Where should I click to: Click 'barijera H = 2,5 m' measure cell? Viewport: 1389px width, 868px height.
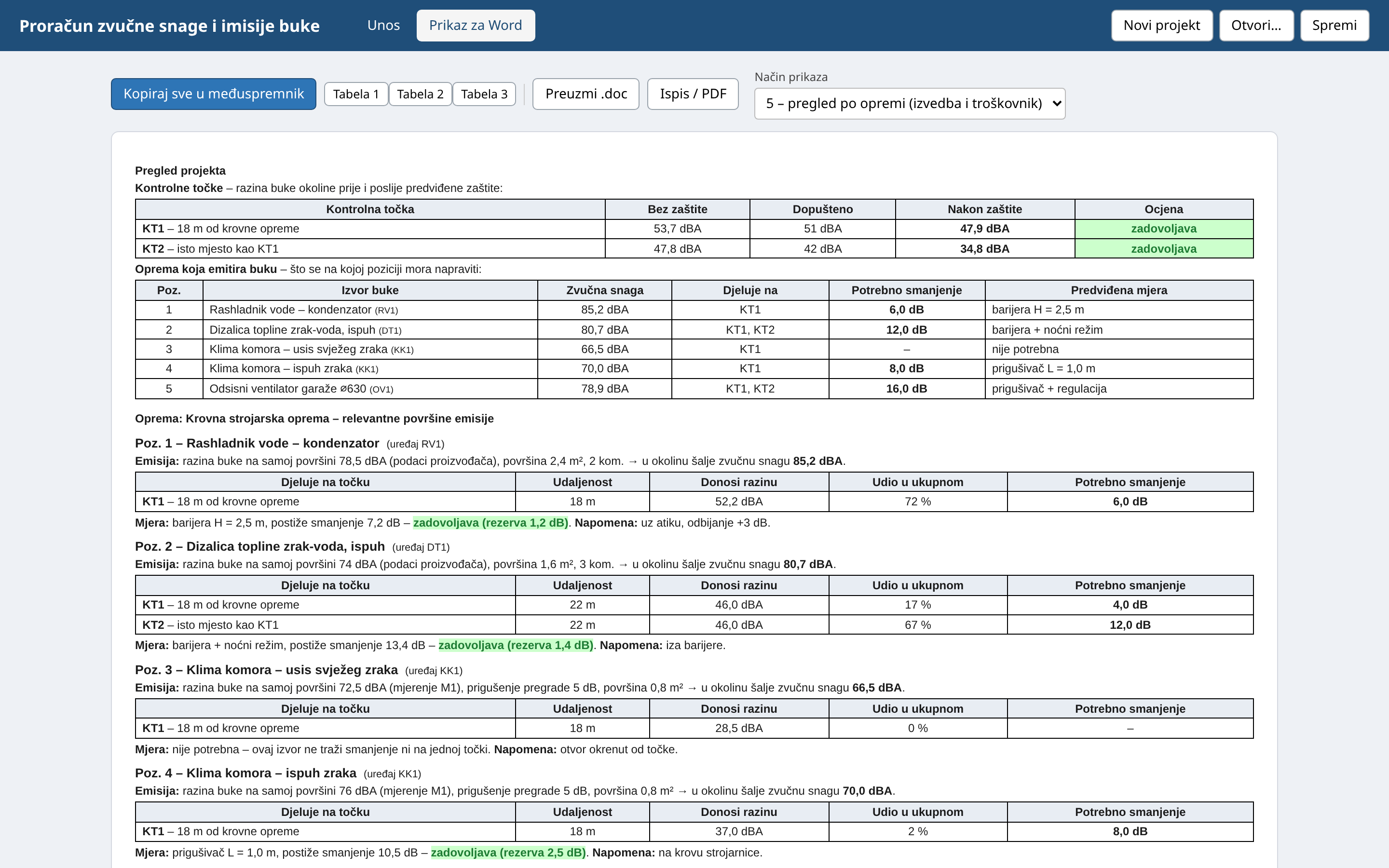(1118, 310)
